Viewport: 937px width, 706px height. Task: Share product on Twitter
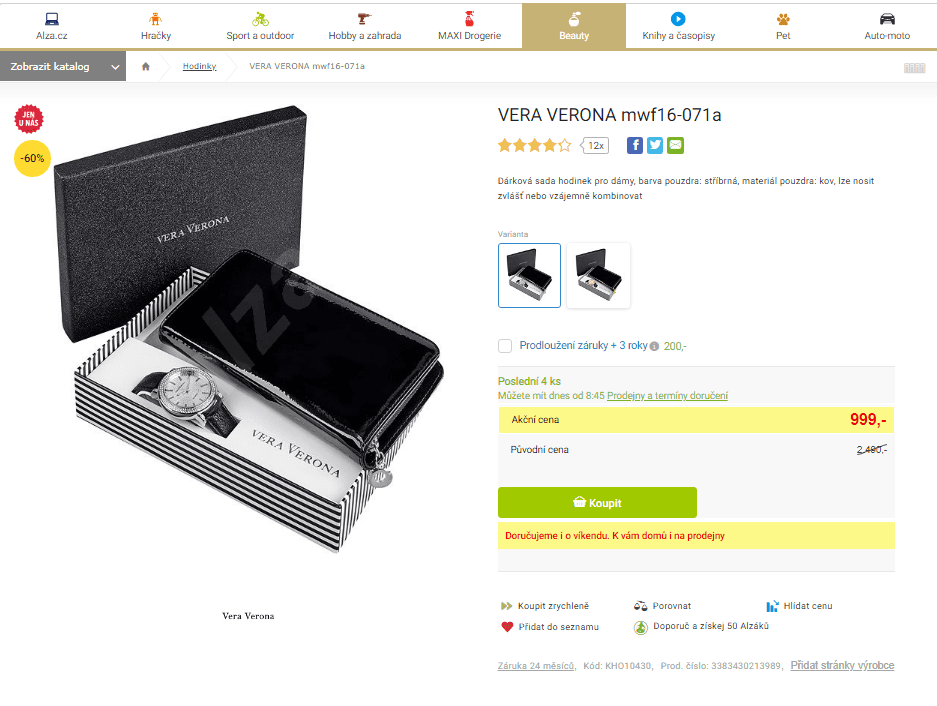(655, 145)
